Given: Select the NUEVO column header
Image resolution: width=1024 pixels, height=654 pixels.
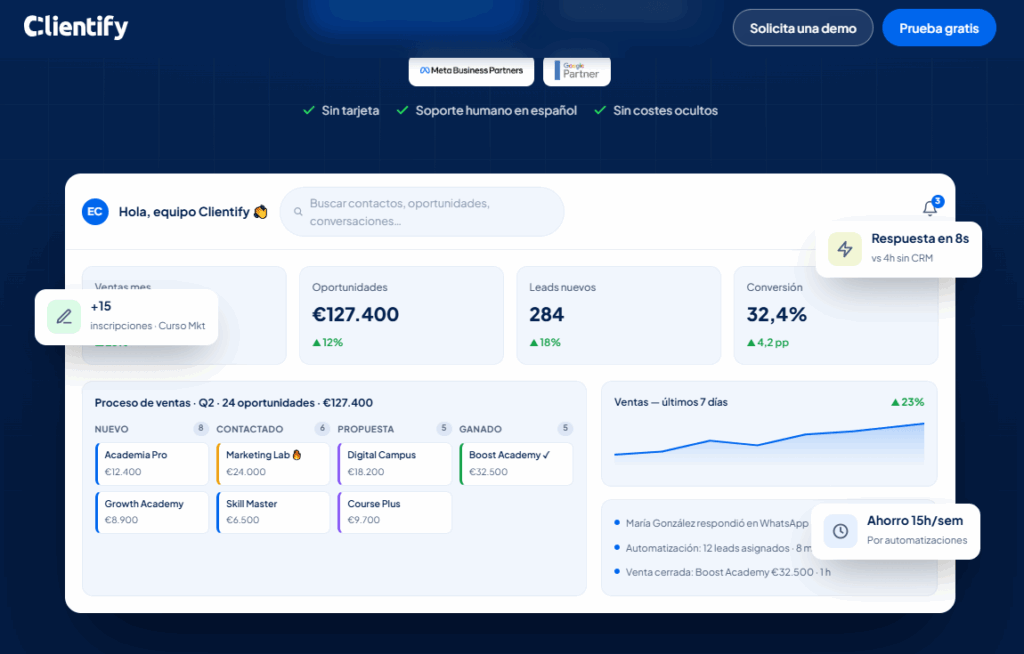Looking at the screenshot, I should click(111, 429).
